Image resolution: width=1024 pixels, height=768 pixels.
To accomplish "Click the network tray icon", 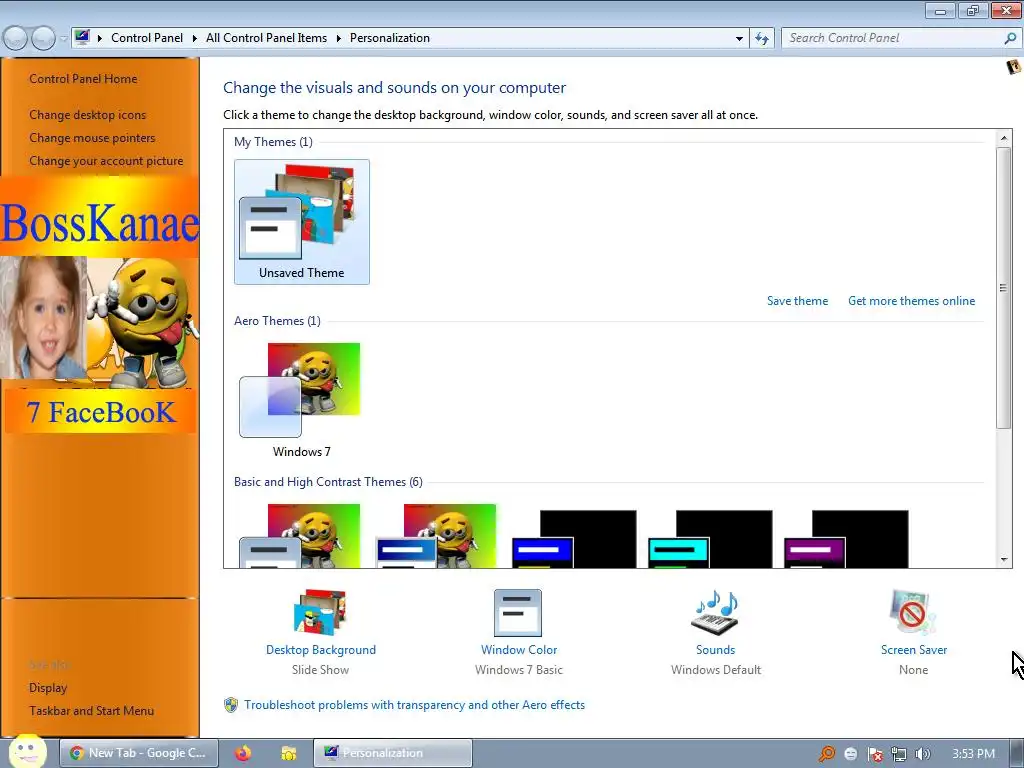I will [x=899, y=754].
